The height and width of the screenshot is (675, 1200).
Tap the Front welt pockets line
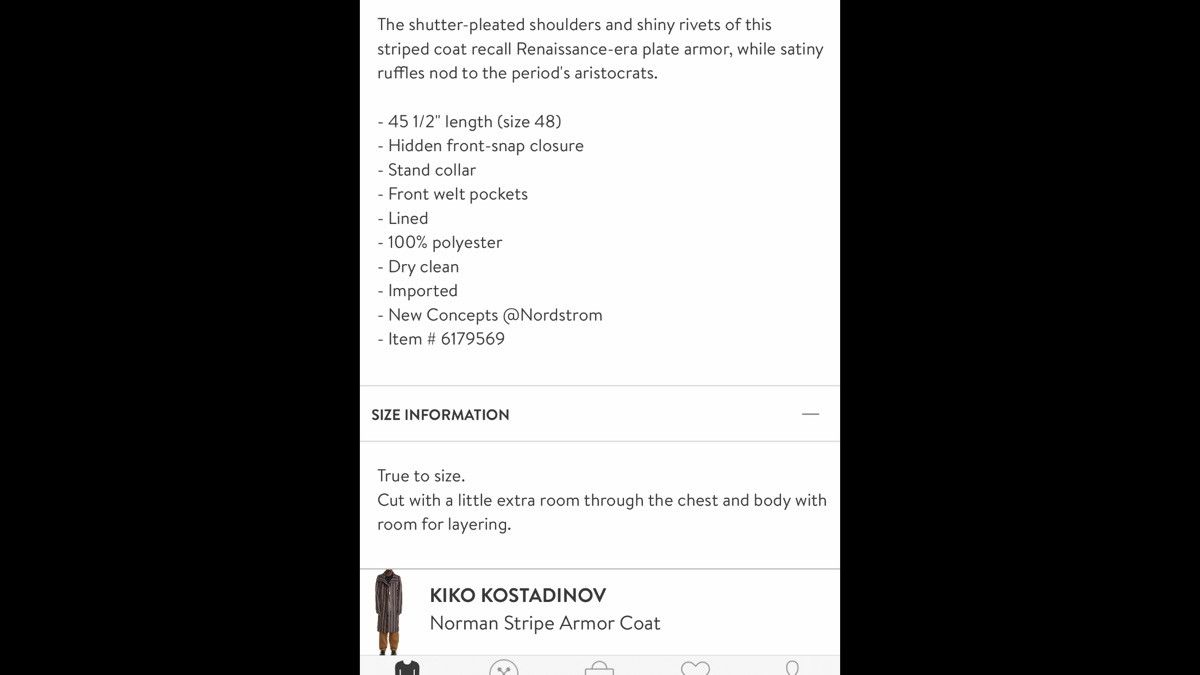pos(452,194)
